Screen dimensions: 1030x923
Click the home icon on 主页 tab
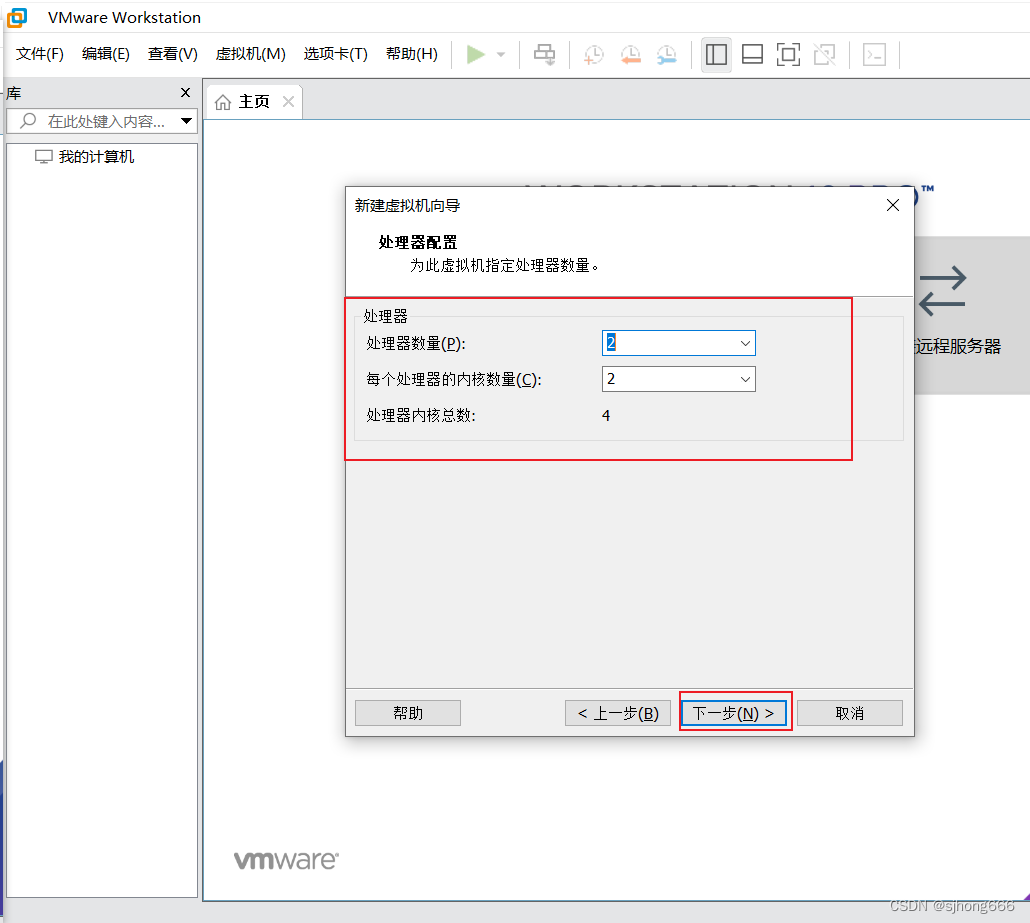point(223,102)
